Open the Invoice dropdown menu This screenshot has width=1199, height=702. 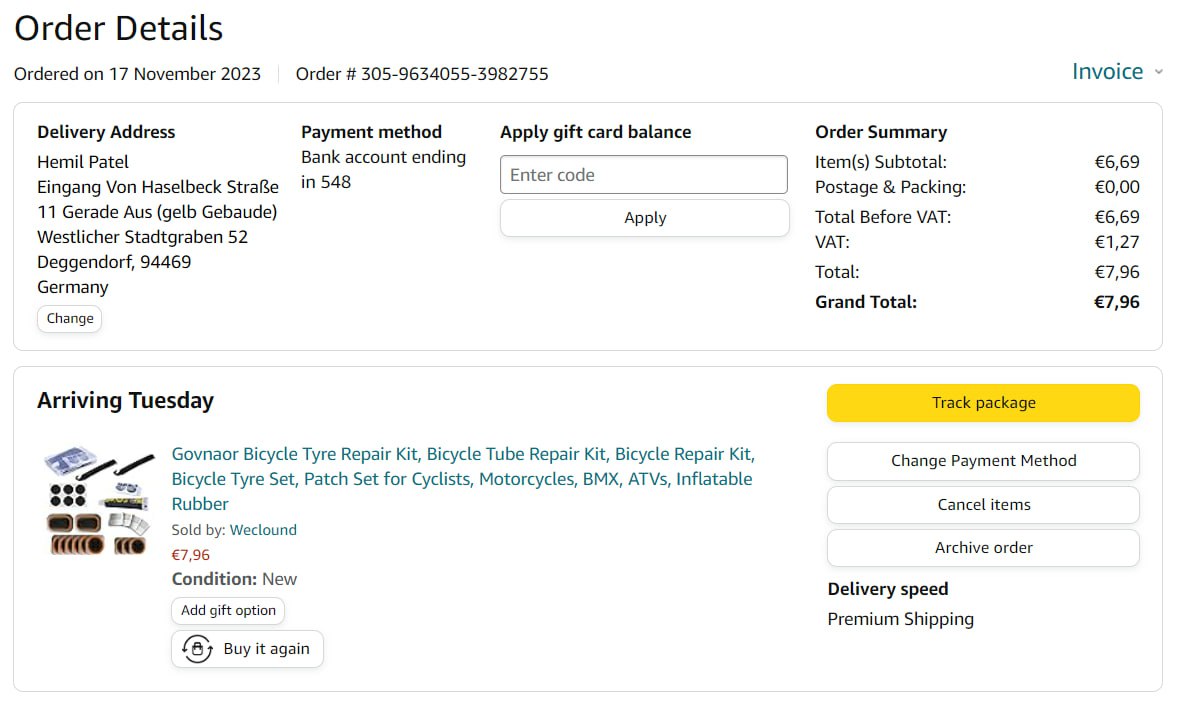coord(1107,72)
